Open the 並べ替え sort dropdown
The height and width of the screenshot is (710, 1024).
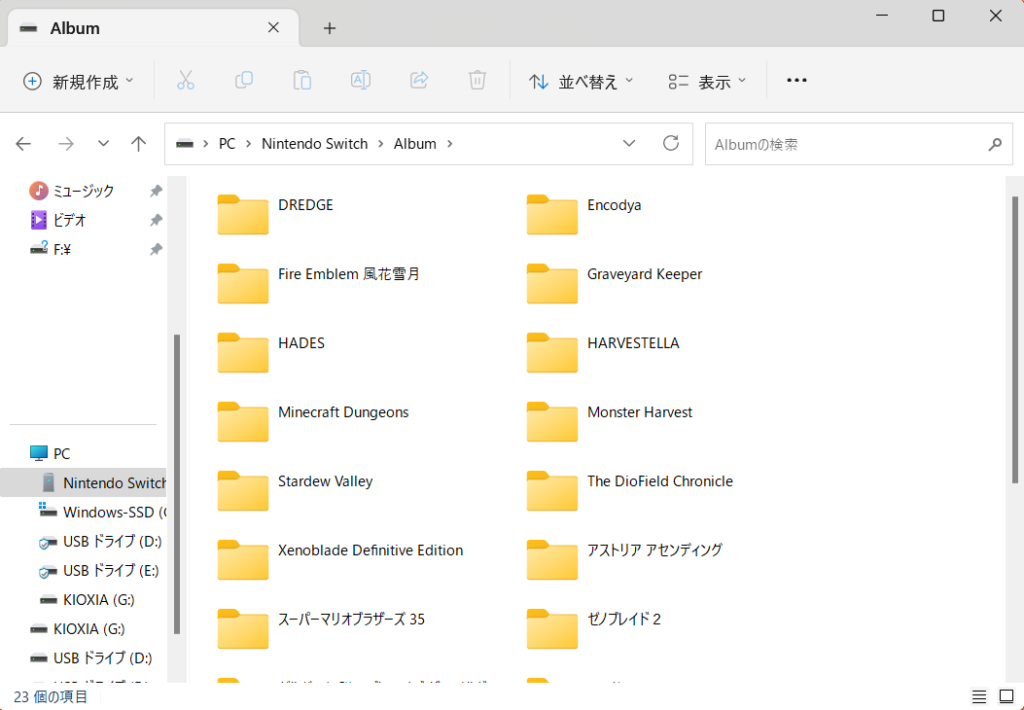581,81
